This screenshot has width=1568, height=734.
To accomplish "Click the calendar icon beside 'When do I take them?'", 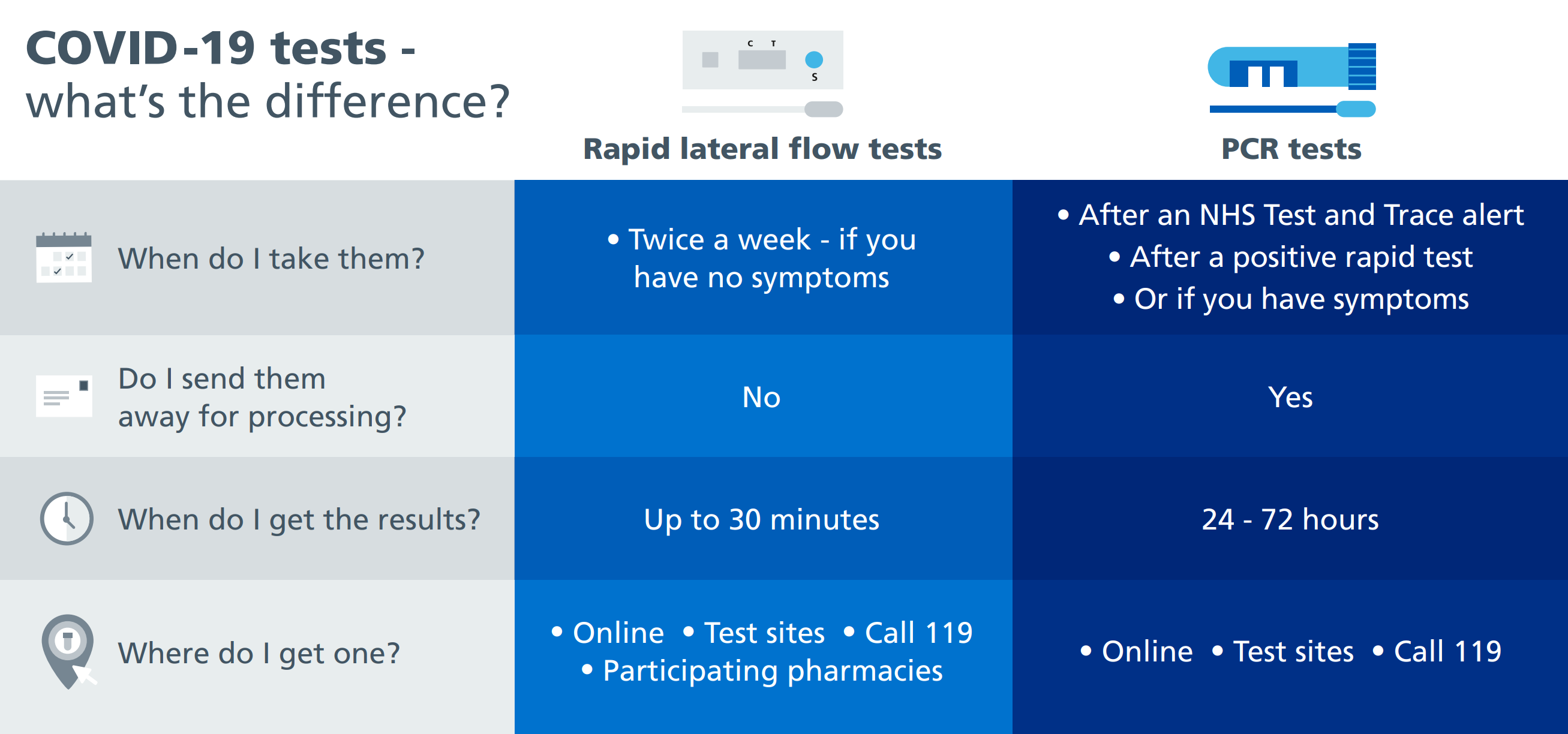I will click(64, 257).
